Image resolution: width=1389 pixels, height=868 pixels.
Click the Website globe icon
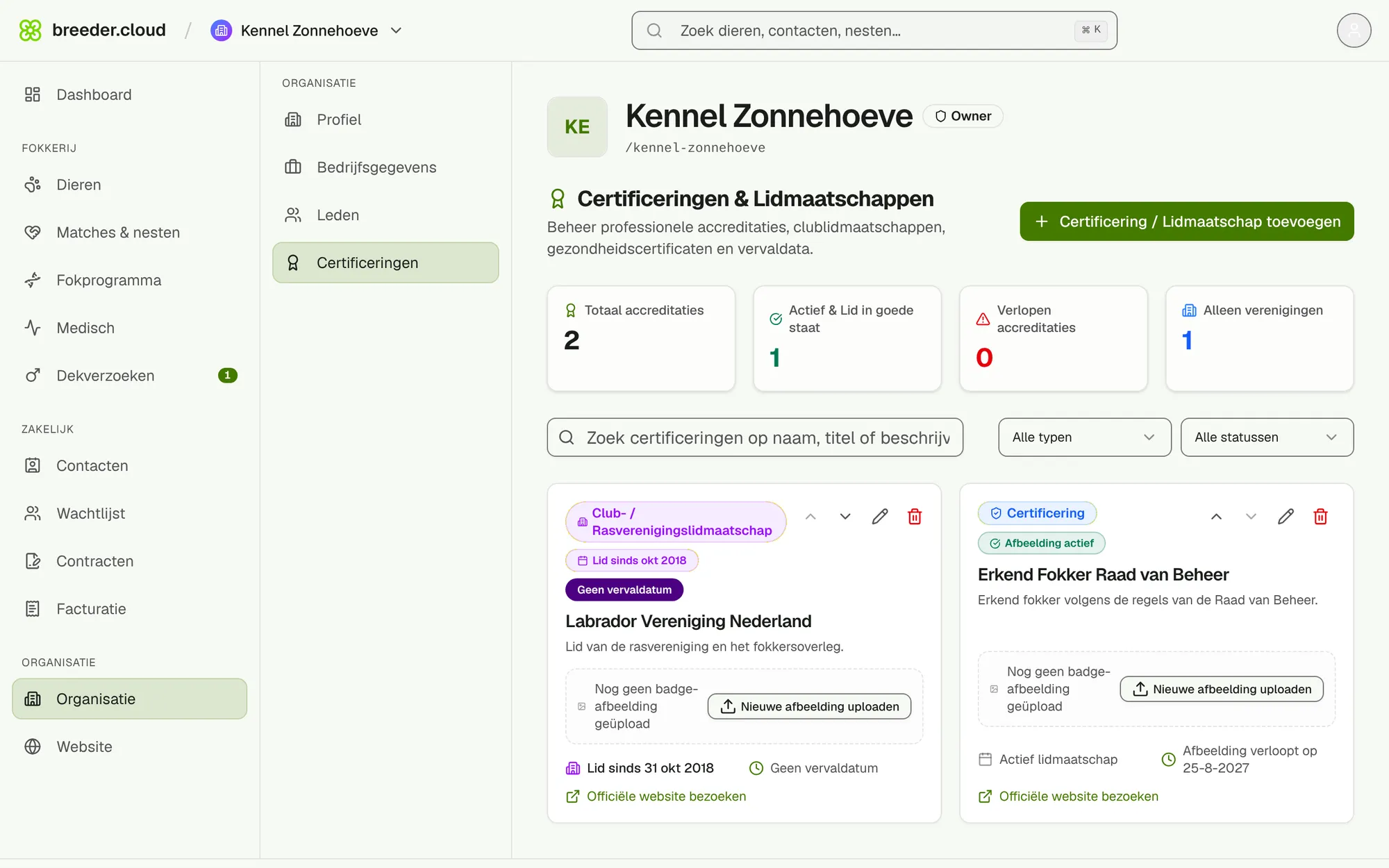[x=33, y=746]
